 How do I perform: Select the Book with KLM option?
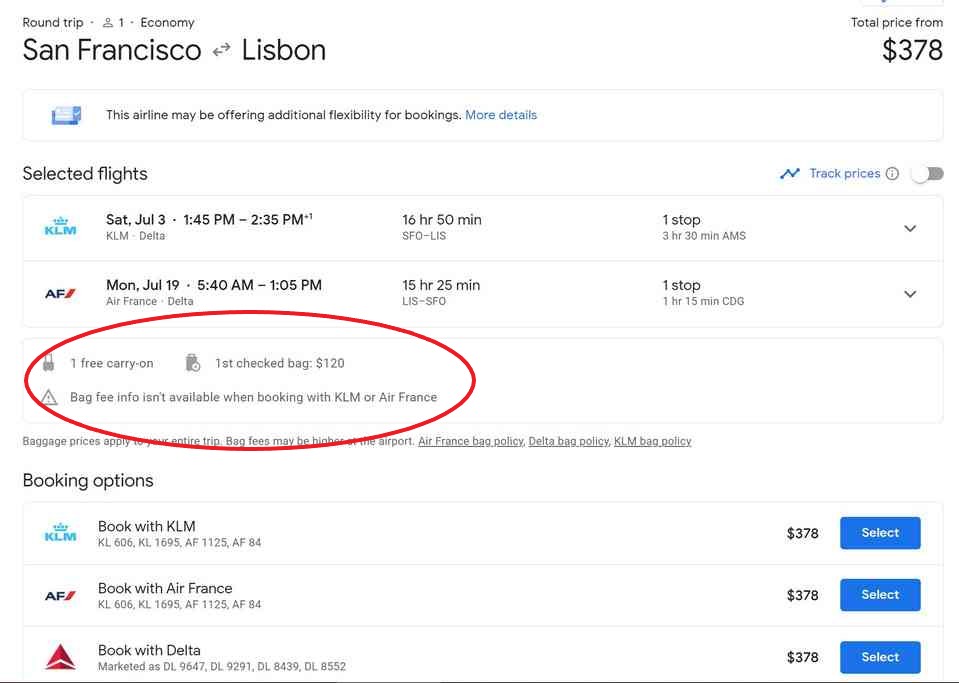coord(880,533)
